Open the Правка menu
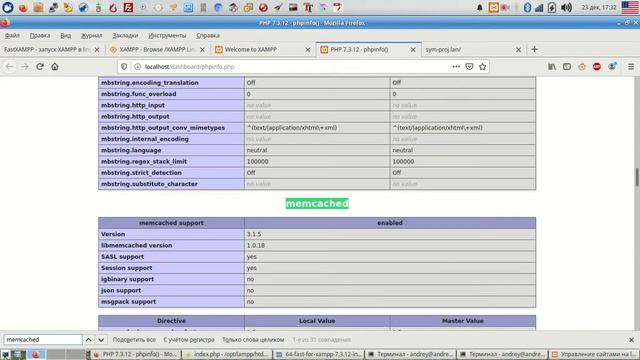This screenshot has width=640, height=360. (x=40, y=36)
